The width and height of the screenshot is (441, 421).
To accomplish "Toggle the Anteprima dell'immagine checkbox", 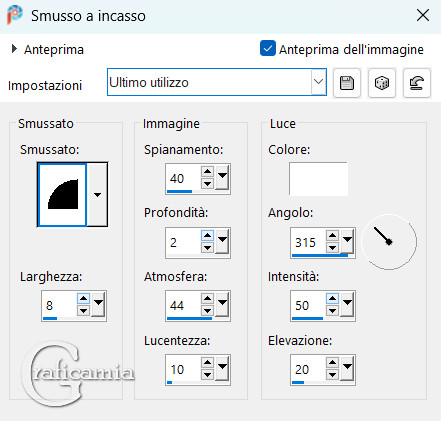I will point(268,49).
